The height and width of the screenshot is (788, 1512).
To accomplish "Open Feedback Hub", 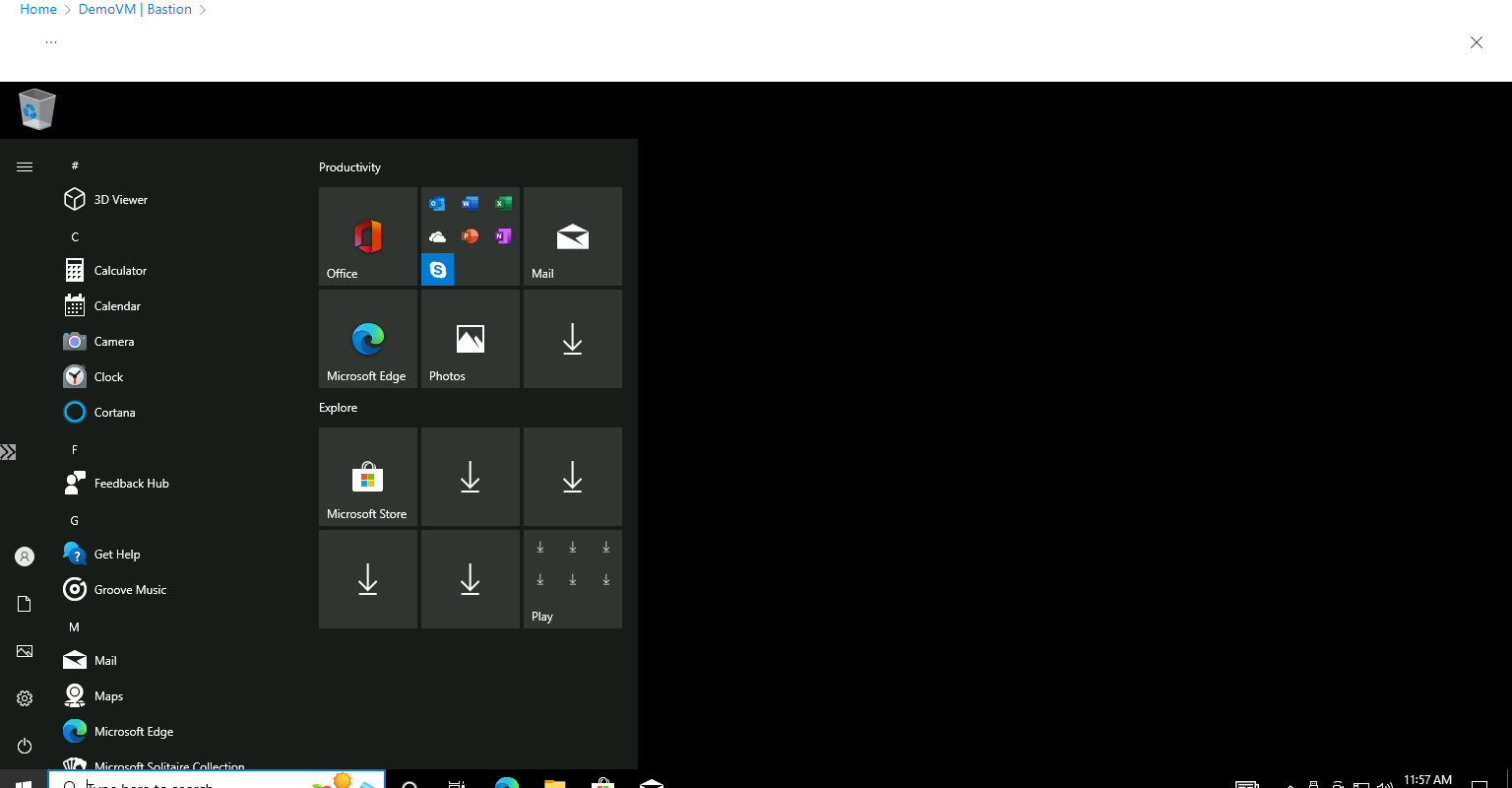I will 167,484.
